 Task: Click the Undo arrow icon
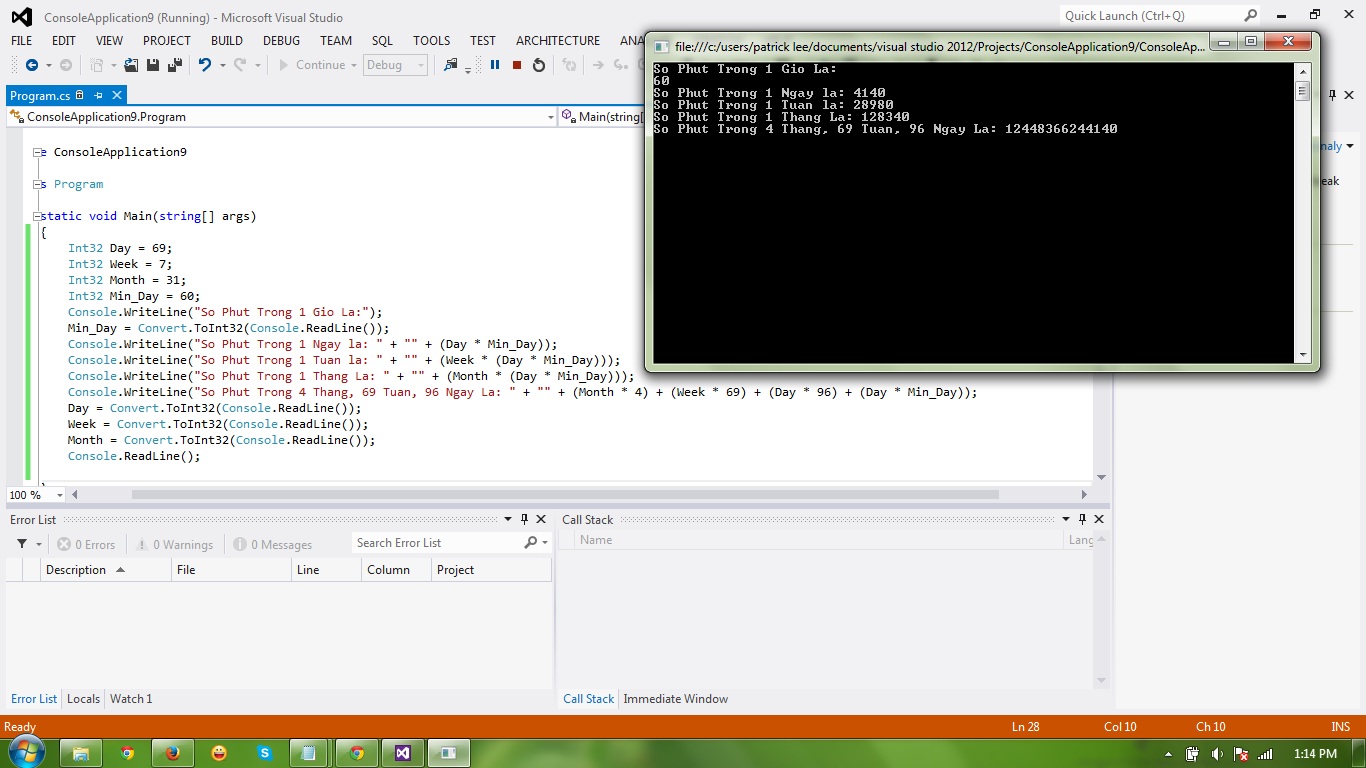205,65
